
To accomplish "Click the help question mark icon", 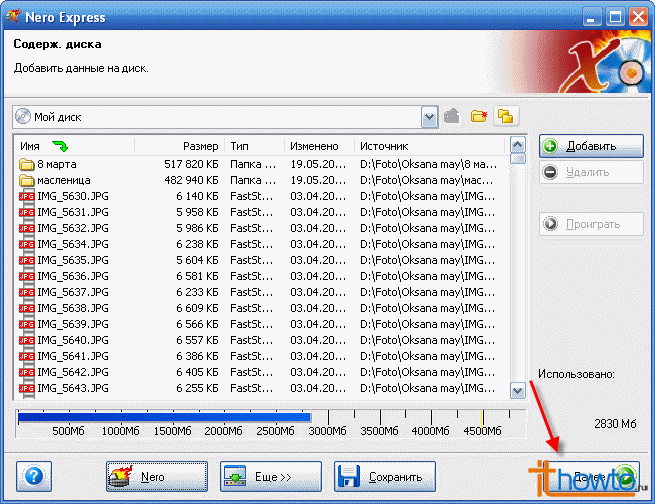I will pos(34,475).
